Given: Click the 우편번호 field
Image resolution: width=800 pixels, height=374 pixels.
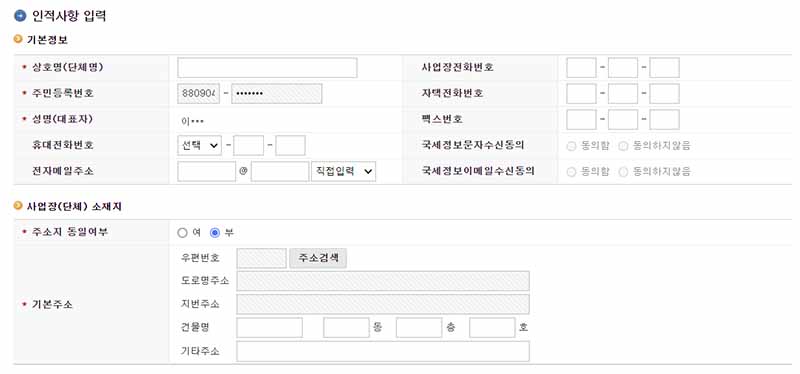Looking at the screenshot, I should coord(262,258).
